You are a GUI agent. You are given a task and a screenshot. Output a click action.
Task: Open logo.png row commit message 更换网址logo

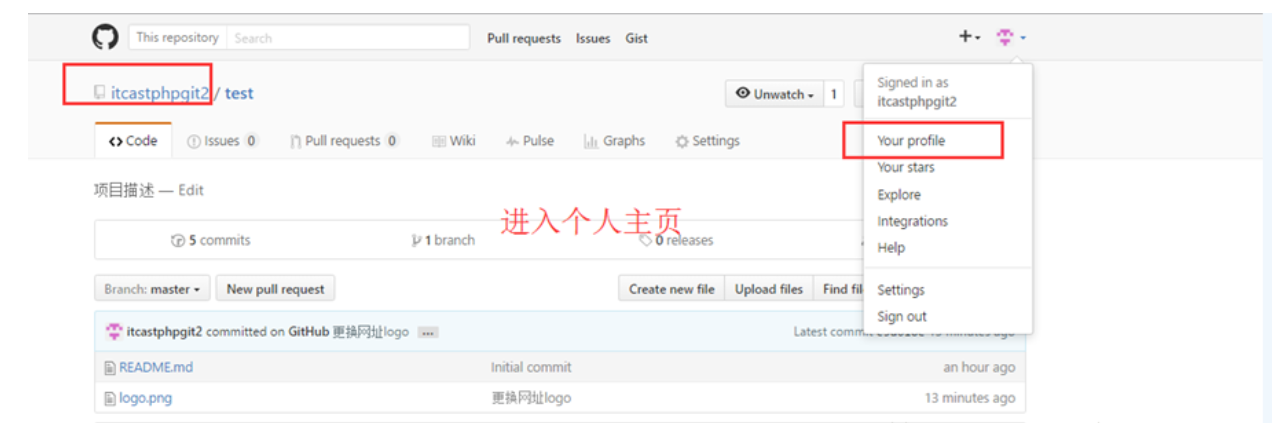click(x=531, y=397)
